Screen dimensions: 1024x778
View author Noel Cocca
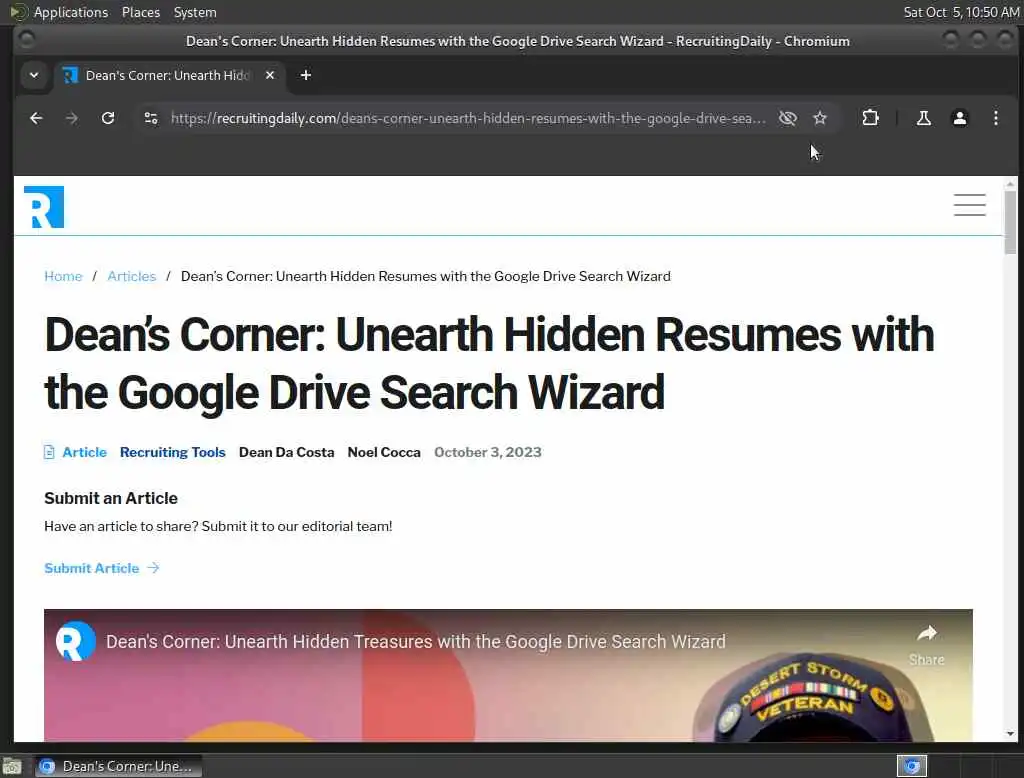pyautogui.click(x=384, y=452)
